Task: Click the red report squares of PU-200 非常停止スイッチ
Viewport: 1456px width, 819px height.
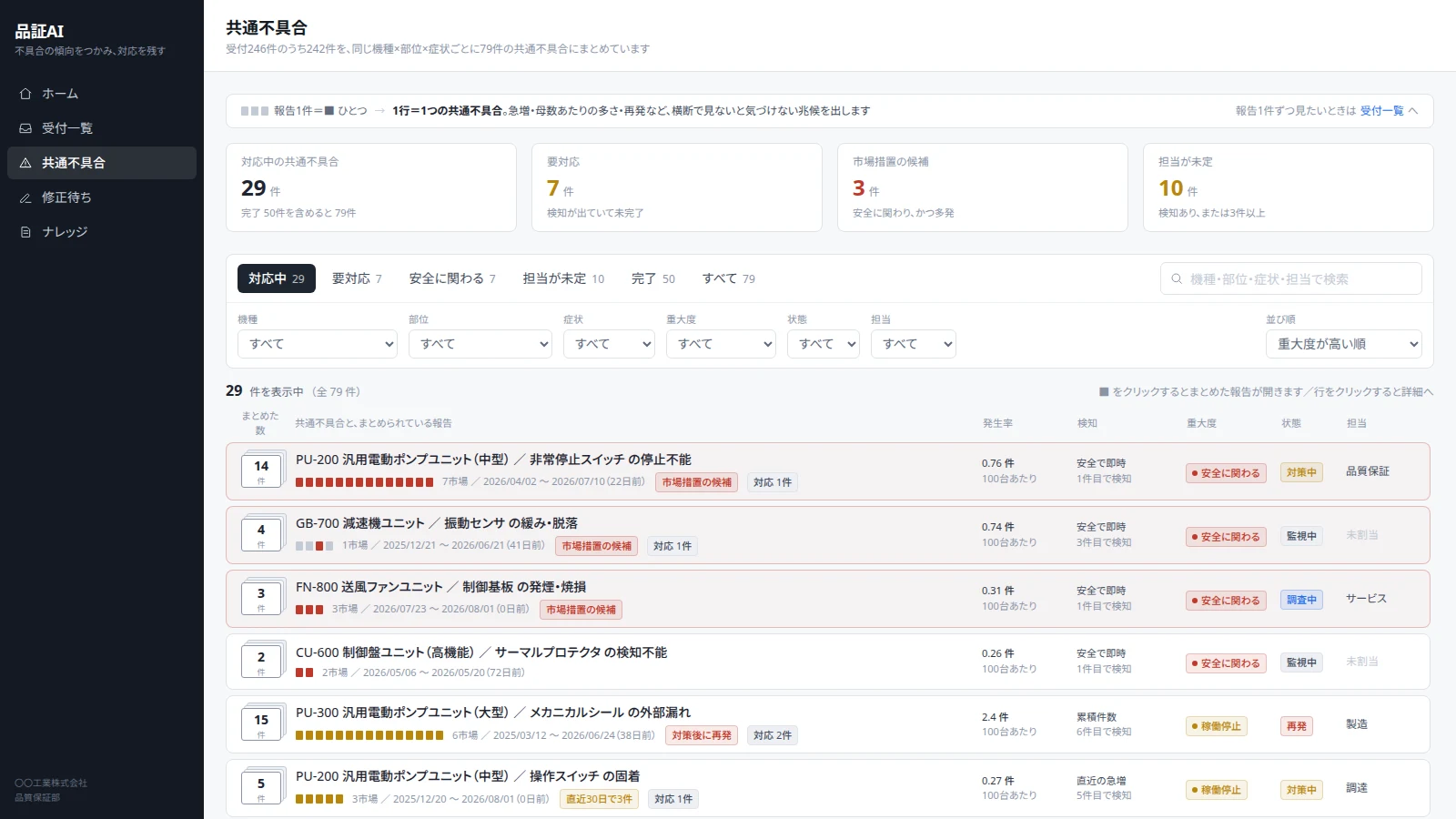Action: click(364, 482)
